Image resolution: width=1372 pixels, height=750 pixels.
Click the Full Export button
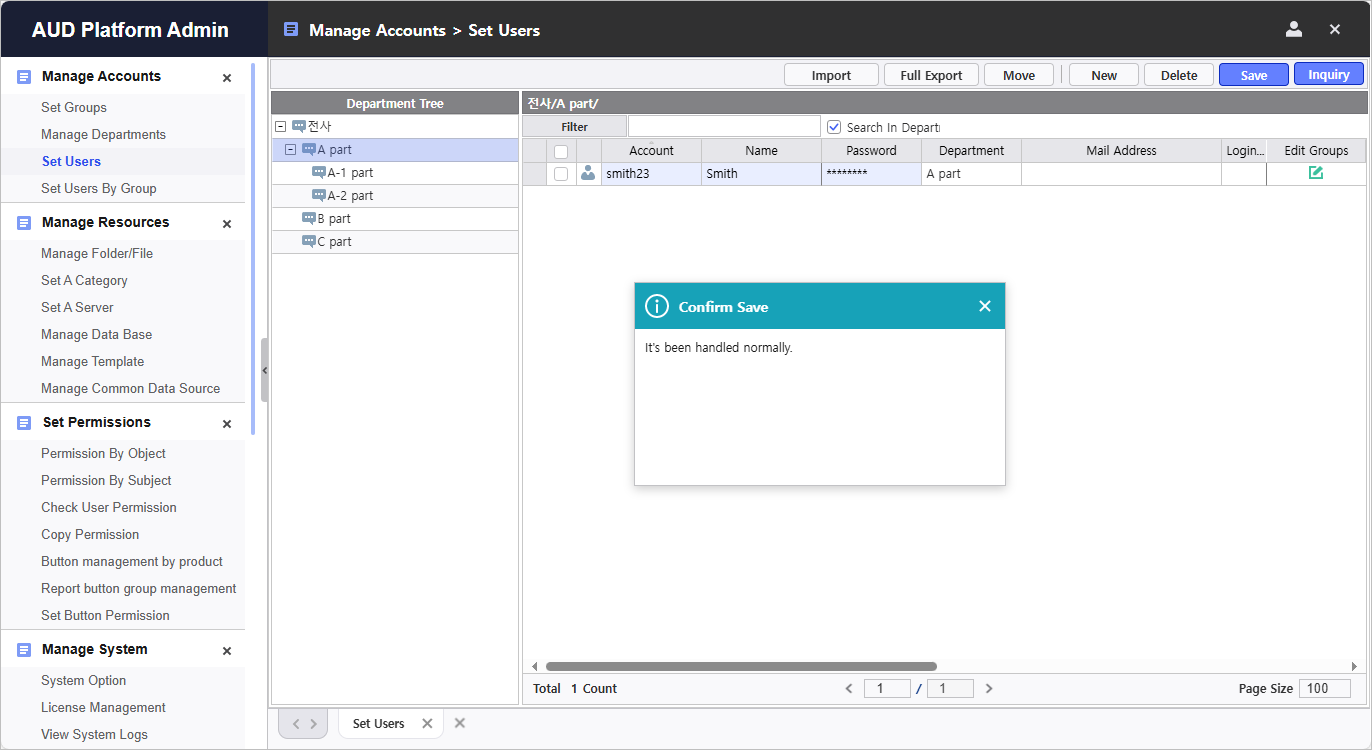coord(931,75)
